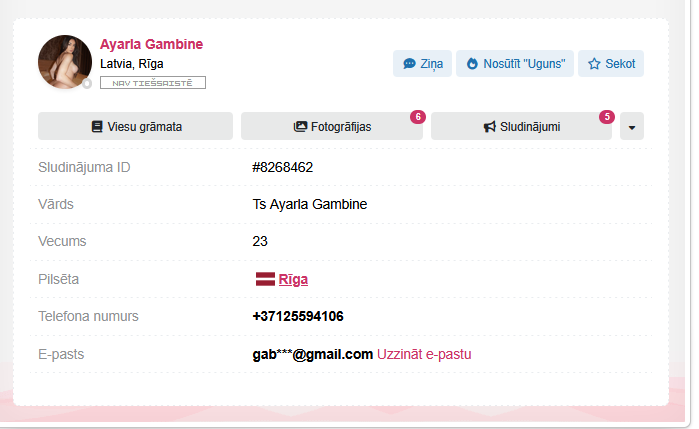Click the offline status dot on avatar
Viewport: 699px width, 429px height.
coord(87,84)
